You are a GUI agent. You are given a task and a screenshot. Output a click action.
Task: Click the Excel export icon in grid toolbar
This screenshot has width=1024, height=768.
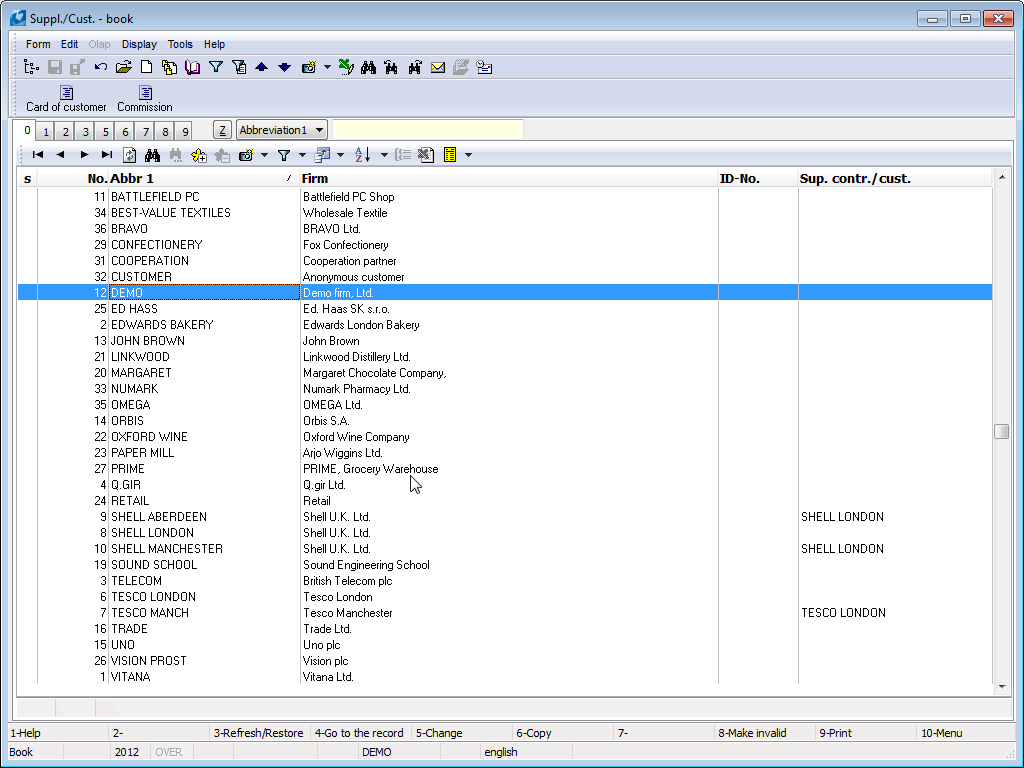(x=426, y=155)
